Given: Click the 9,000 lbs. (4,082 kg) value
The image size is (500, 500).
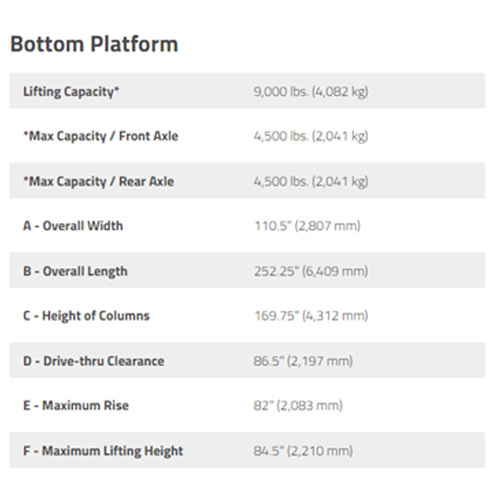Looking at the screenshot, I should click(x=311, y=91).
